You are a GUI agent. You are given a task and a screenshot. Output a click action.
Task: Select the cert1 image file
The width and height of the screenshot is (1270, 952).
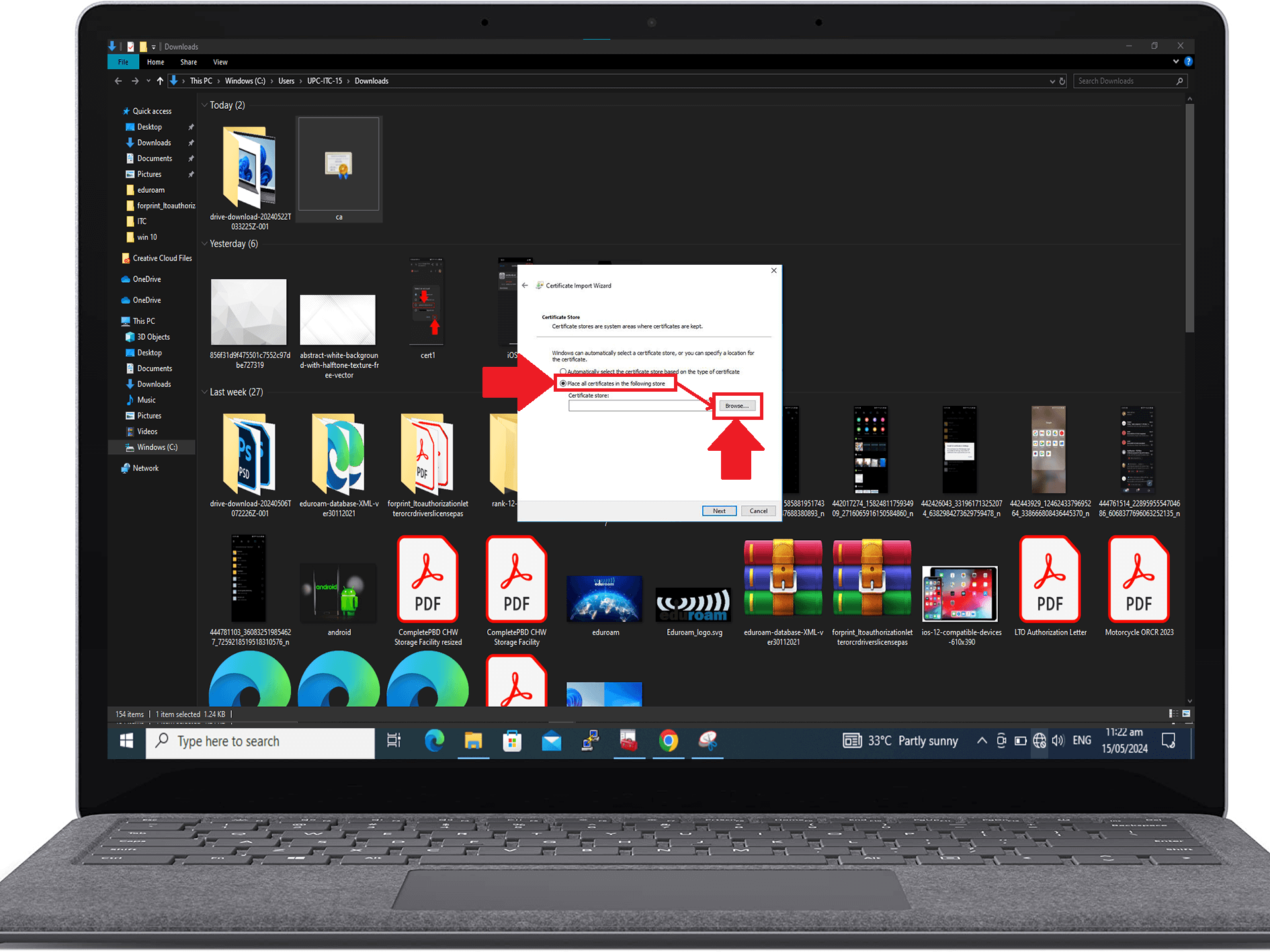[427, 308]
